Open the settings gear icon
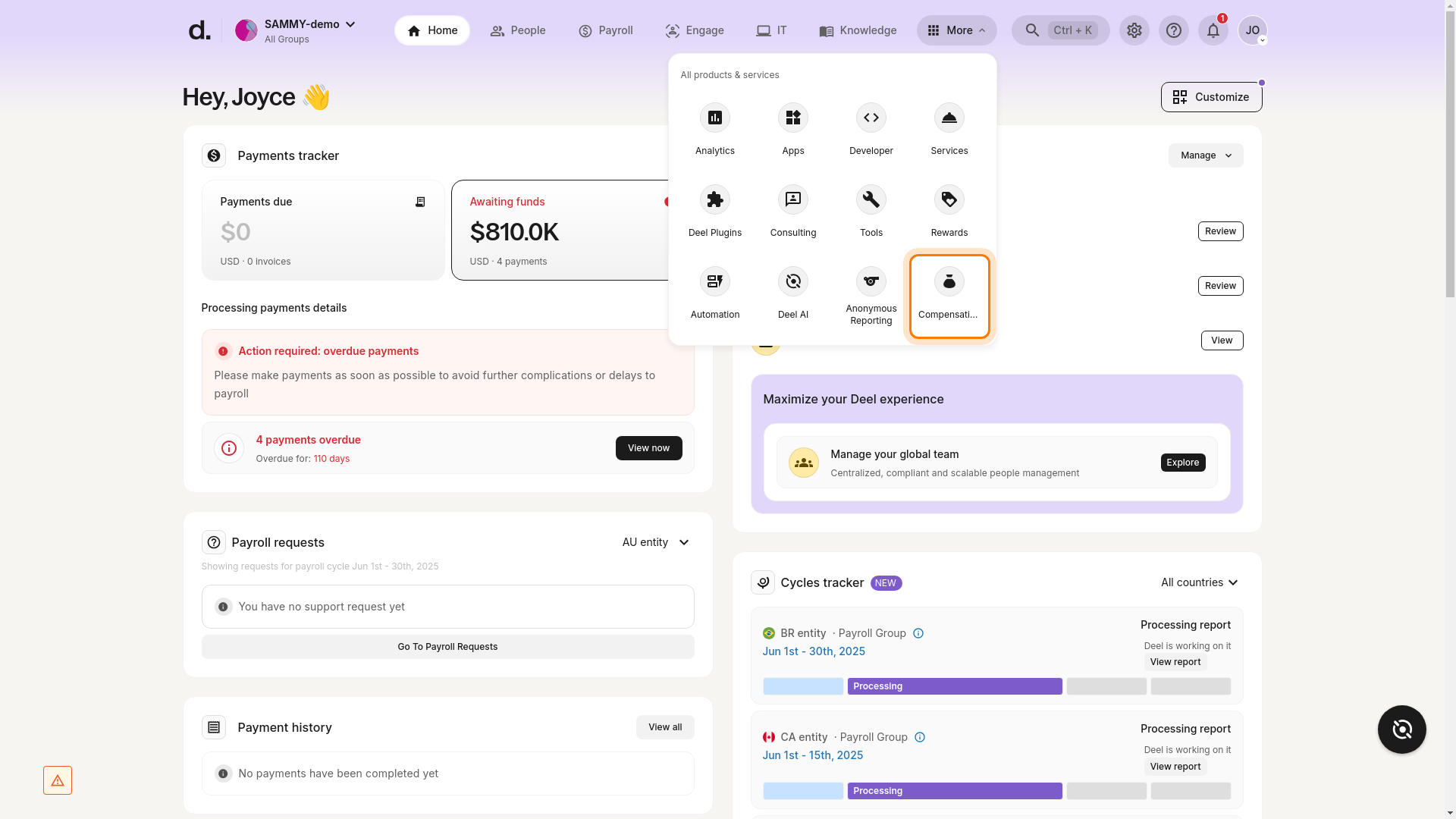 point(1134,30)
